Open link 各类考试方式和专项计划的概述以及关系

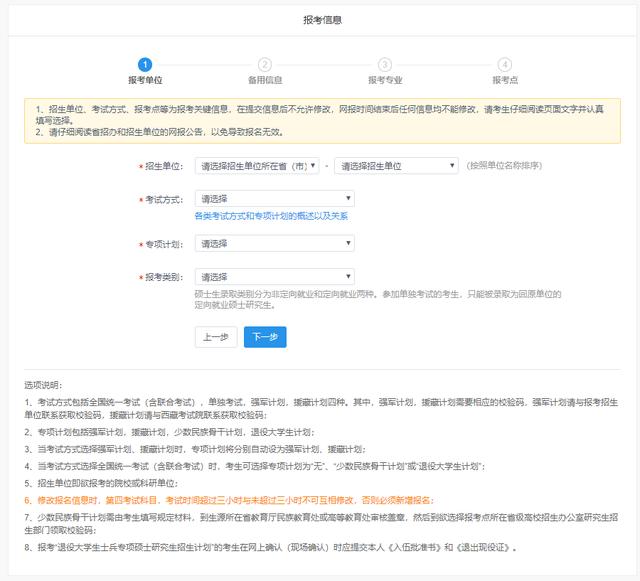tap(271, 216)
